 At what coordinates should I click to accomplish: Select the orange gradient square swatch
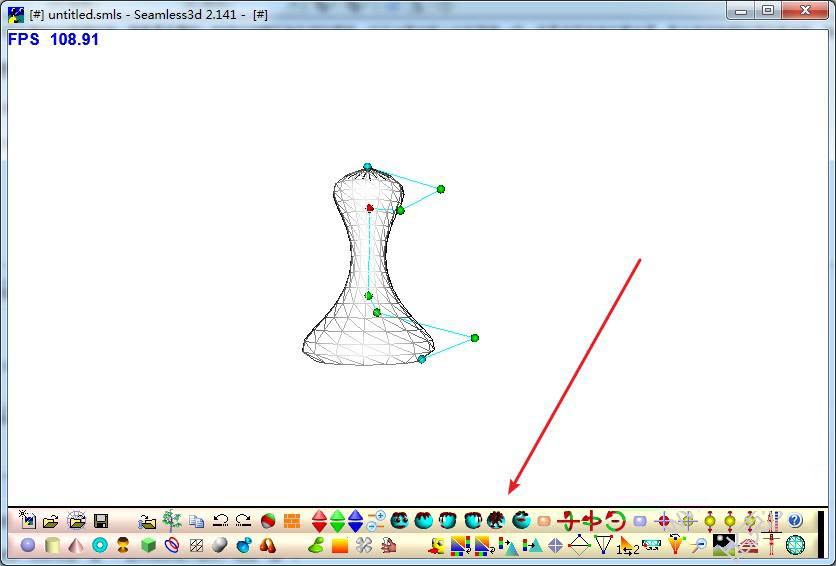tap(340, 545)
